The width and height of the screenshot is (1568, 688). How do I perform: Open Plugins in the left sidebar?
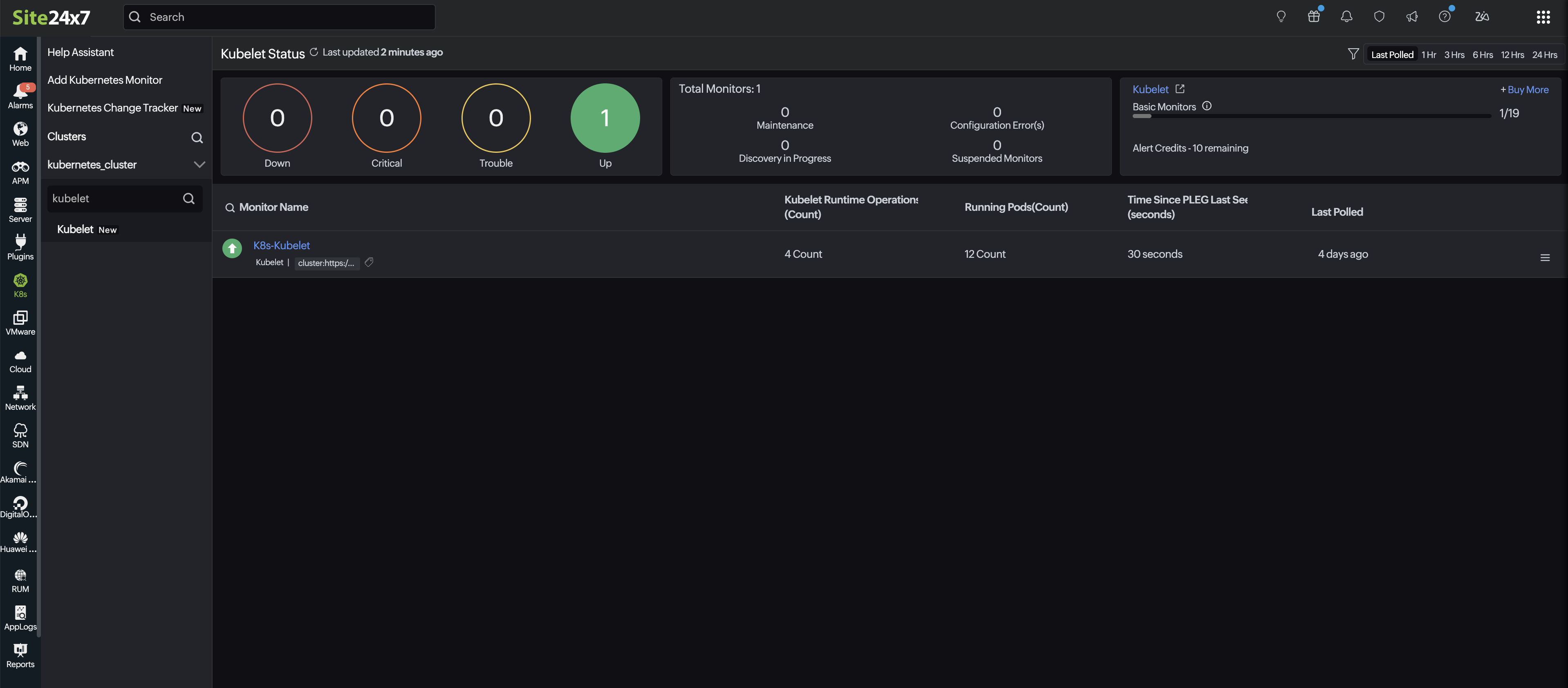pos(20,248)
